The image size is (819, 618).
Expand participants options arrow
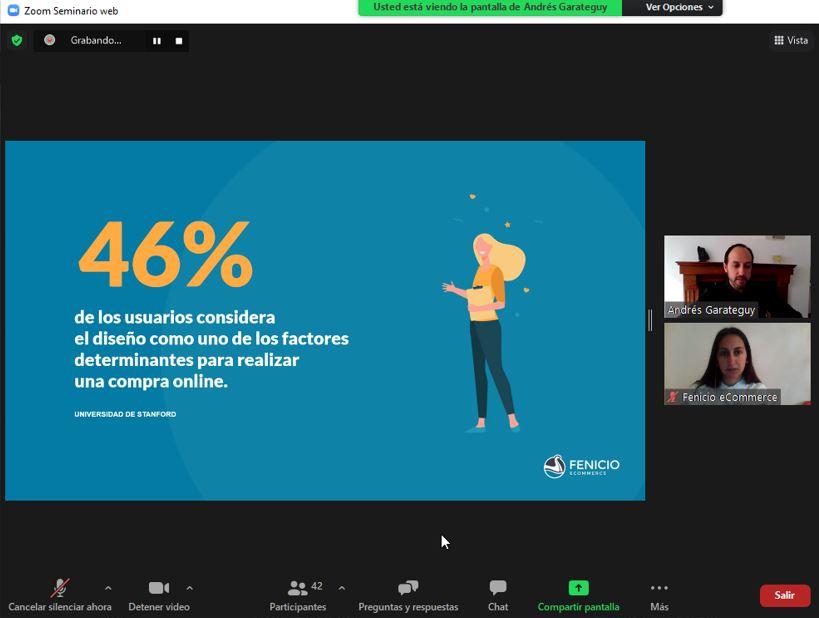[x=341, y=588]
